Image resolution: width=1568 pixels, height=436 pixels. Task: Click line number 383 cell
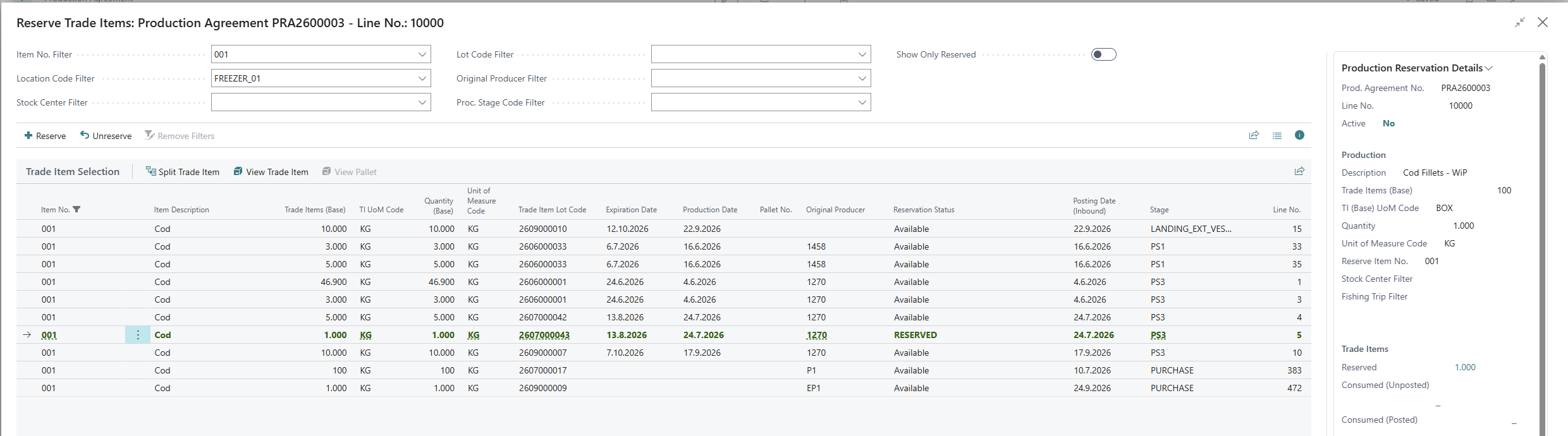pyautogui.click(x=1294, y=370)
